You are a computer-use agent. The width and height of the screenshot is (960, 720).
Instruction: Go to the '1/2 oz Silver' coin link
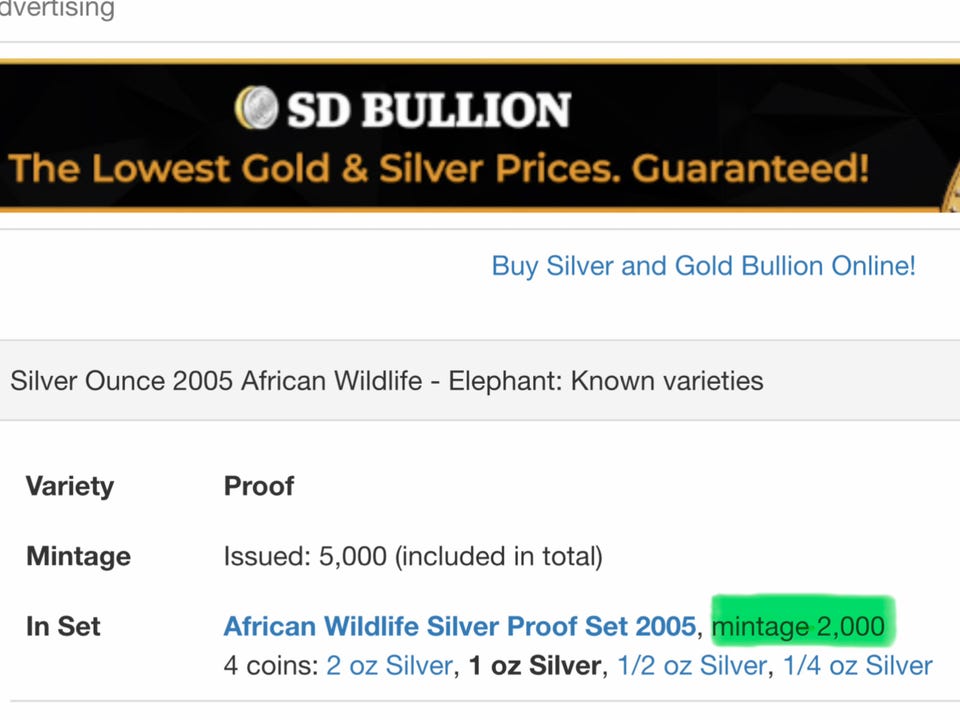692,666
